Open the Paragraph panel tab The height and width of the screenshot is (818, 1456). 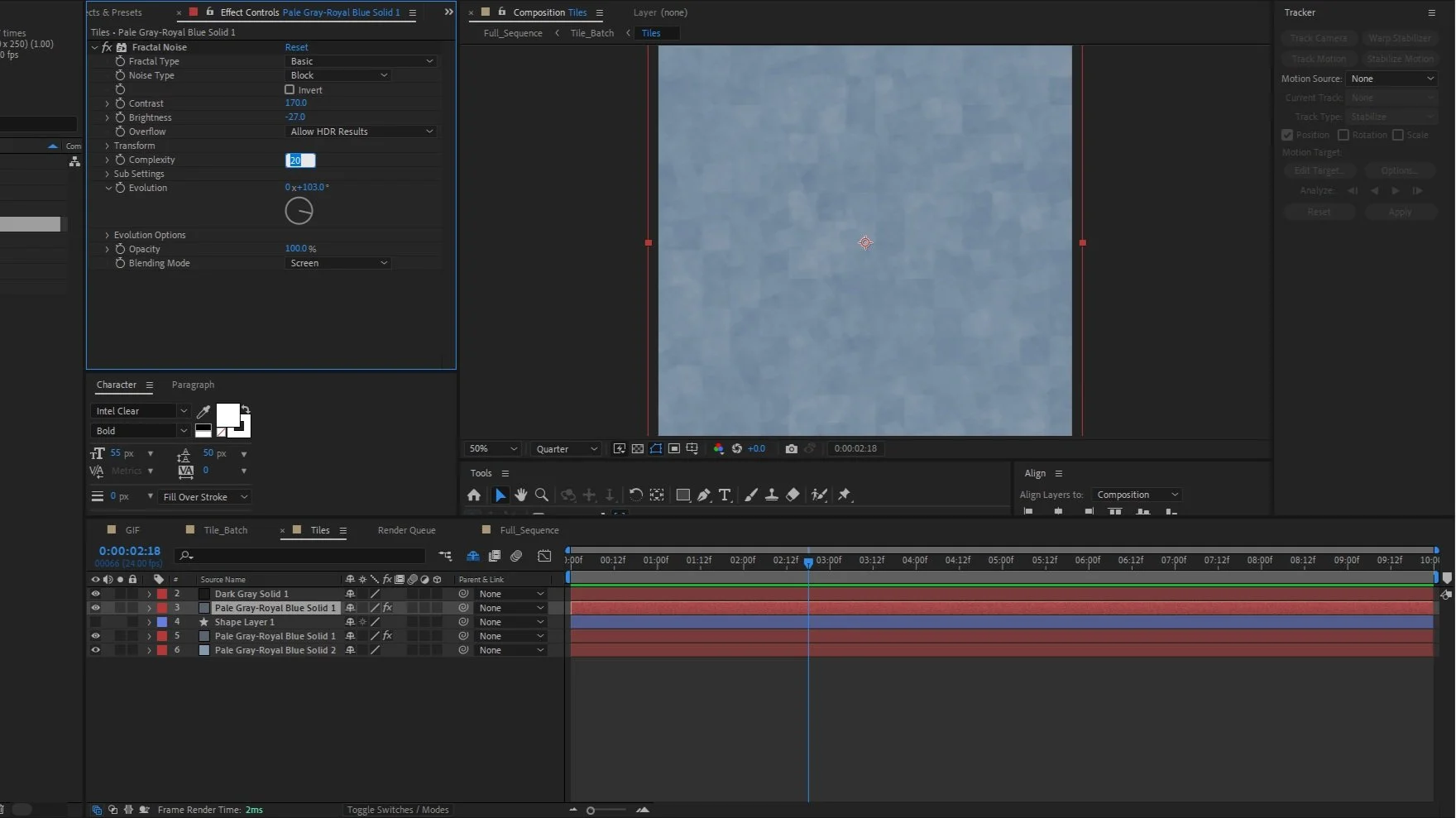click(x=193, y=385)
